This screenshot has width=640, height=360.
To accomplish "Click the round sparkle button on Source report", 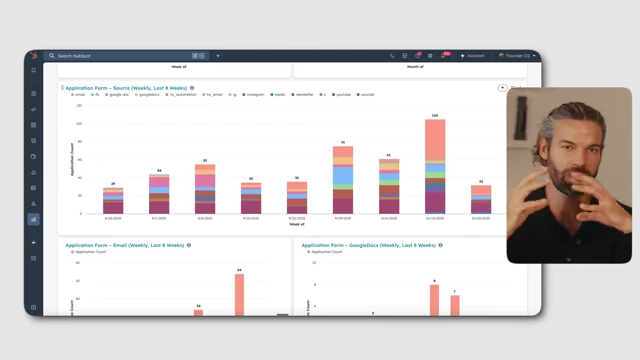I will (x=502, y=88).
